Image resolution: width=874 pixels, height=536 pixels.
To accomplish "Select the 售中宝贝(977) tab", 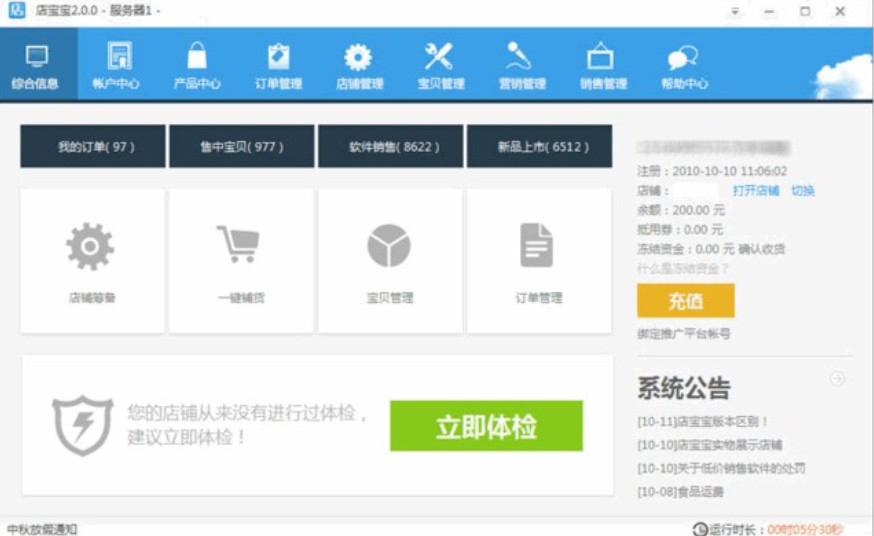I will tap(242, 147).
